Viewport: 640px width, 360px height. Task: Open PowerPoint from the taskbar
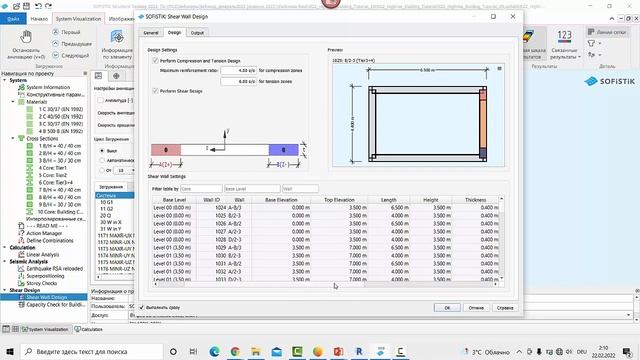point(339,351)
